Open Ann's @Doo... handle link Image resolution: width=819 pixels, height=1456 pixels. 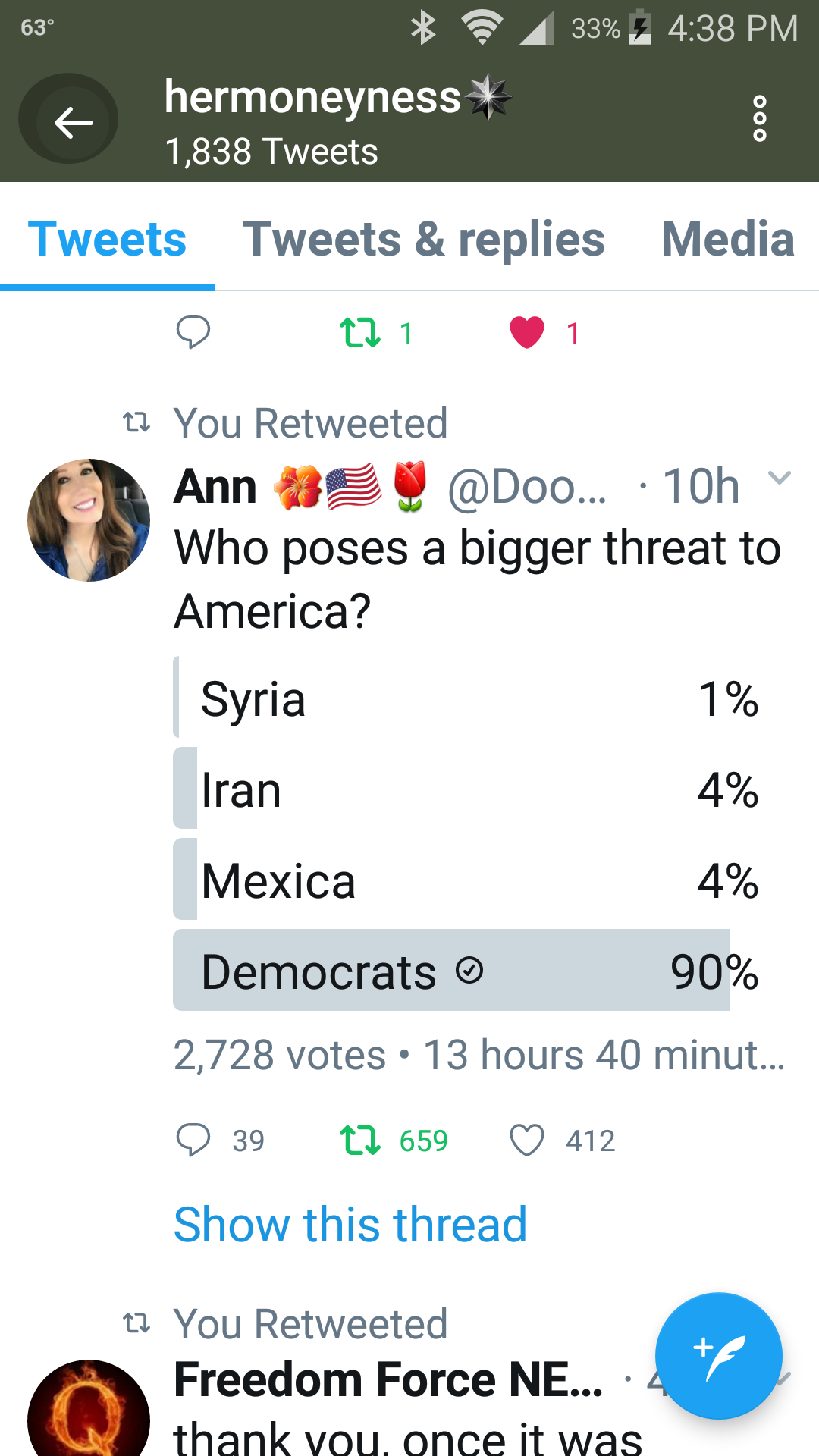(528, 487)
